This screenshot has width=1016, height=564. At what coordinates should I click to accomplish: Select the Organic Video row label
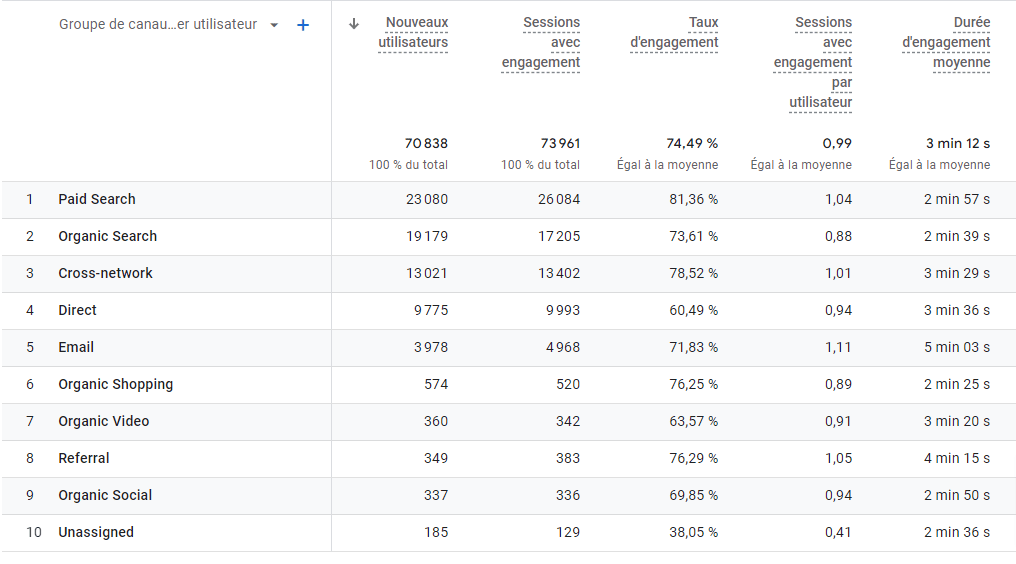[x=104, y=421]
